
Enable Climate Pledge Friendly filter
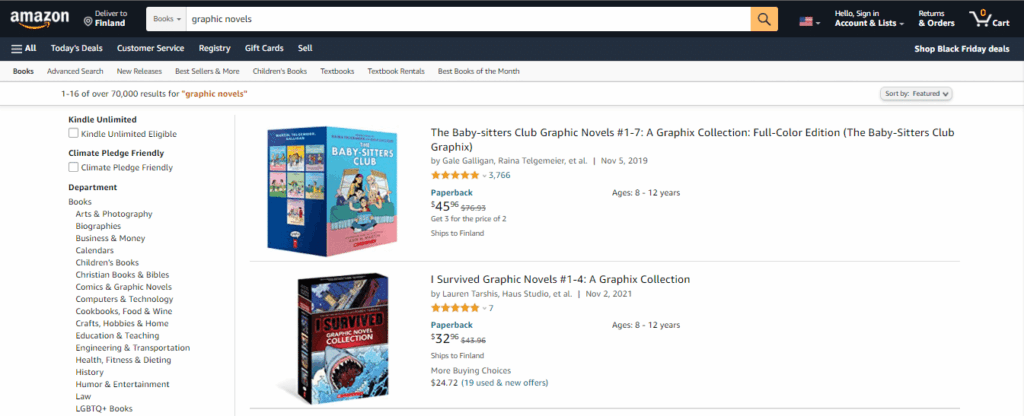[73, 167]
